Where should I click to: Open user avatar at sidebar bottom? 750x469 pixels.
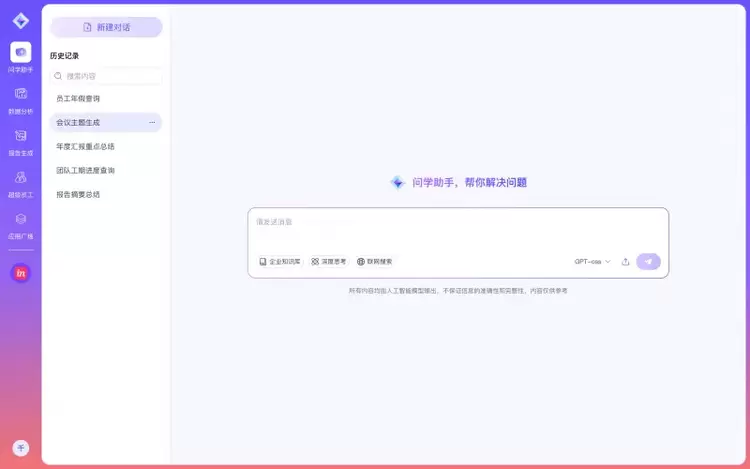(x=20, y=448)
